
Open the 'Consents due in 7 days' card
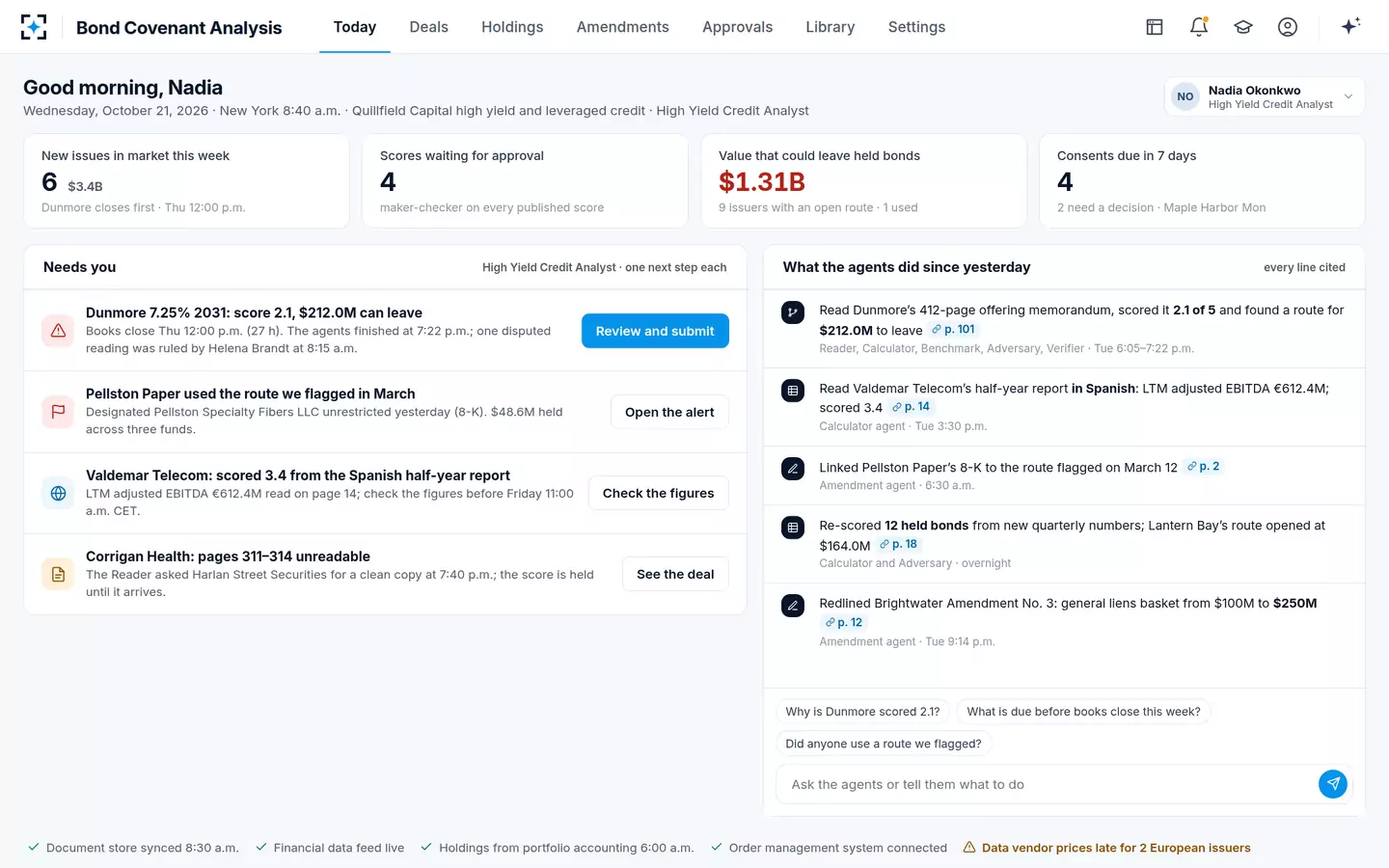pos(1202,181)
